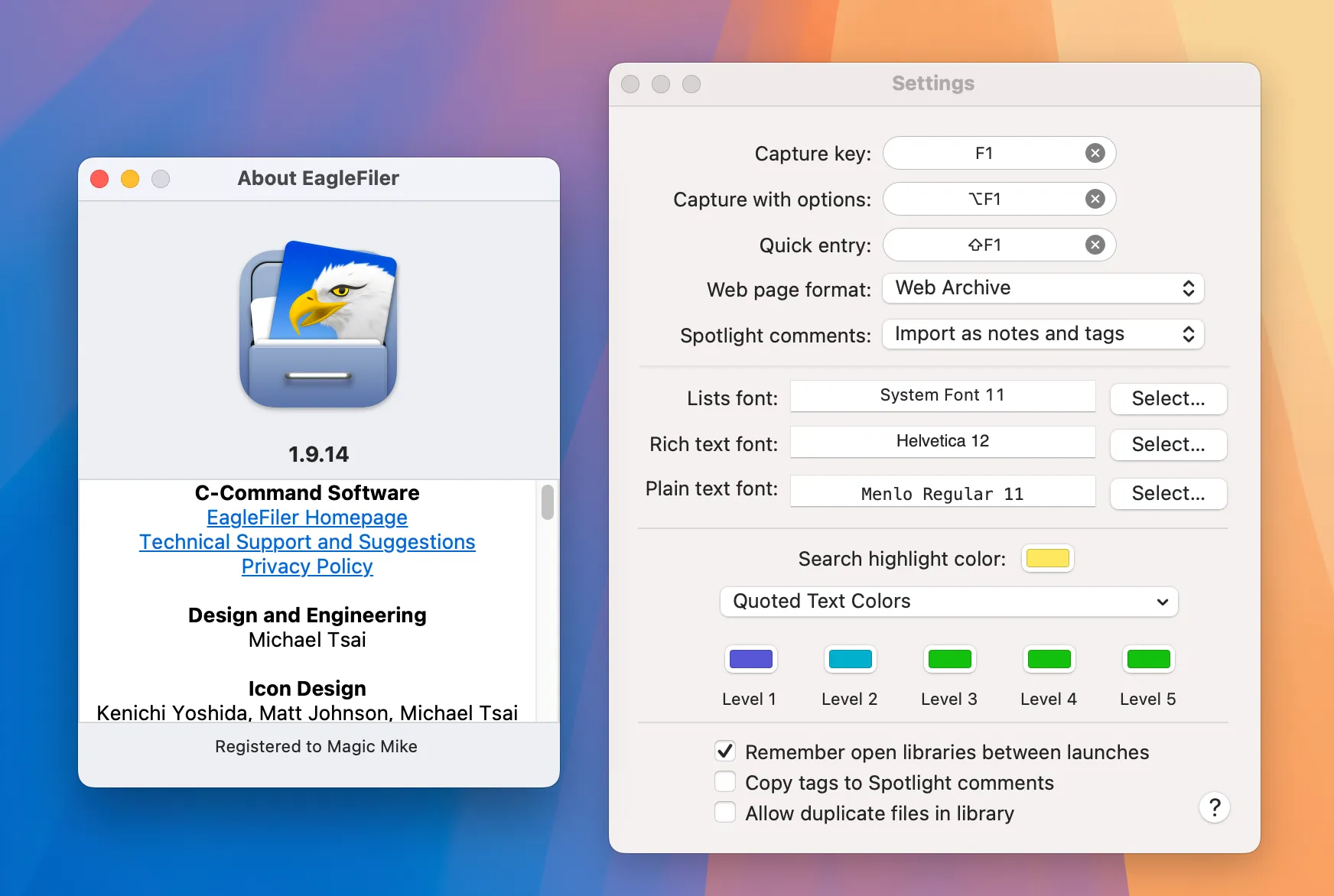This screenshot has height=896, width=1334.
Task: Click the Michael Tsai credit line
Action: click(x=307, y=640)
